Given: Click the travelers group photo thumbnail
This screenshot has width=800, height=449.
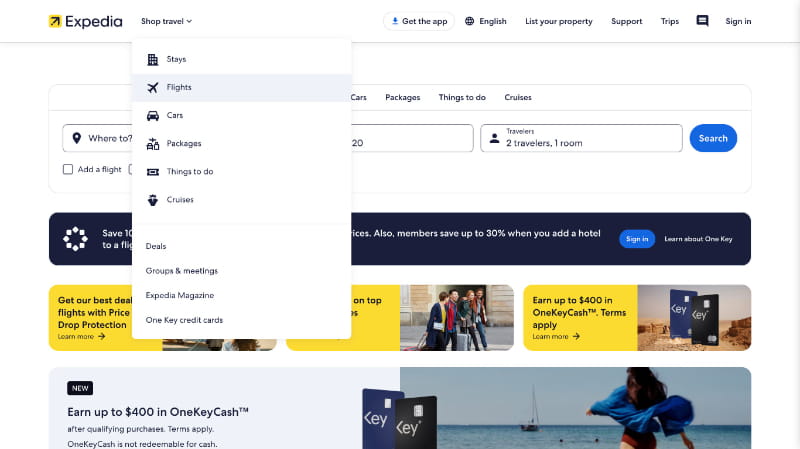Looking at the screenshot, I should click(x=457, y=317).
